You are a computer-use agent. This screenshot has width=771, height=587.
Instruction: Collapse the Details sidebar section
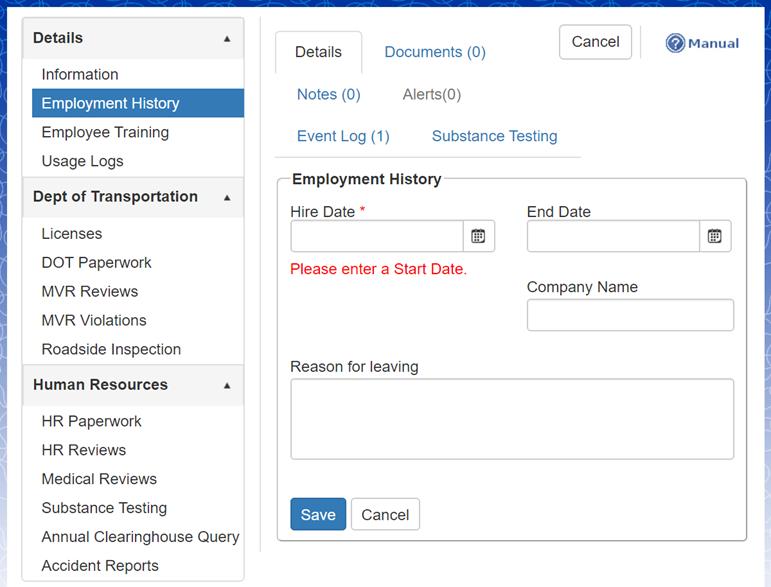(227, 39)
